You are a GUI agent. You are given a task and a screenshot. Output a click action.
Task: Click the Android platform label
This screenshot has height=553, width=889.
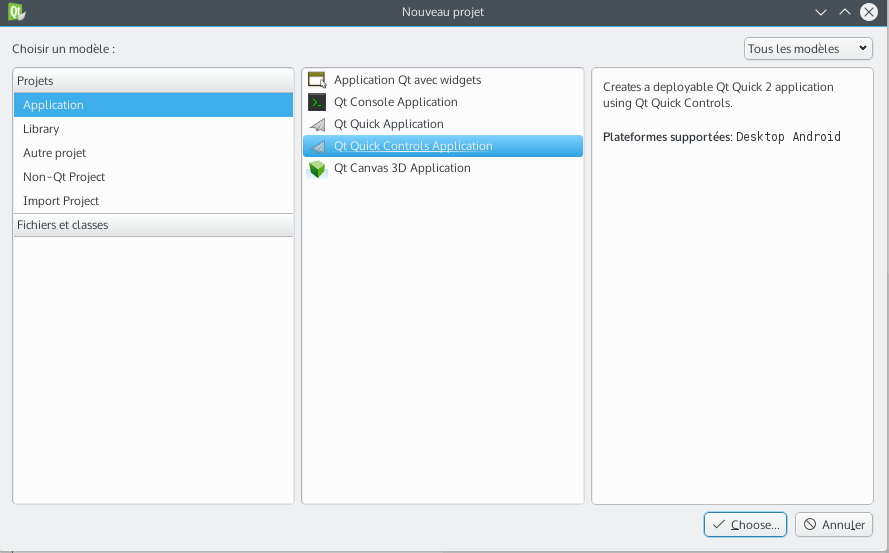click(x=816, y=137)
